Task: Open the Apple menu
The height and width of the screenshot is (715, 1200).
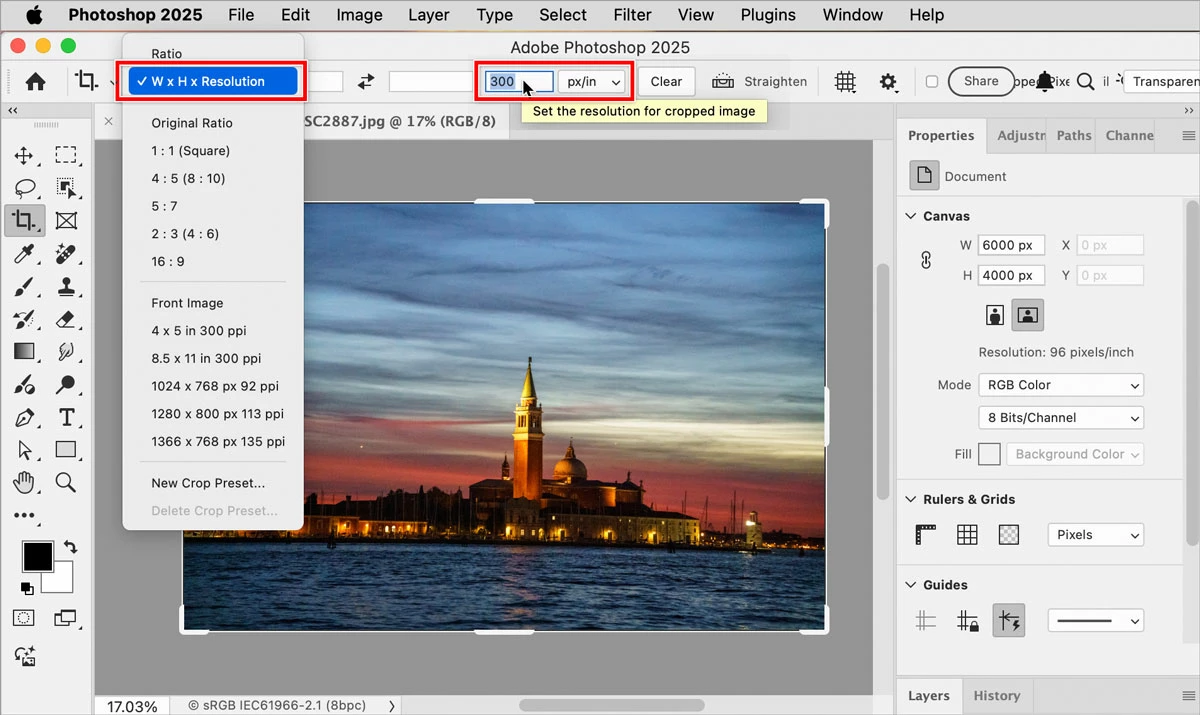Action: coord(34,15)
